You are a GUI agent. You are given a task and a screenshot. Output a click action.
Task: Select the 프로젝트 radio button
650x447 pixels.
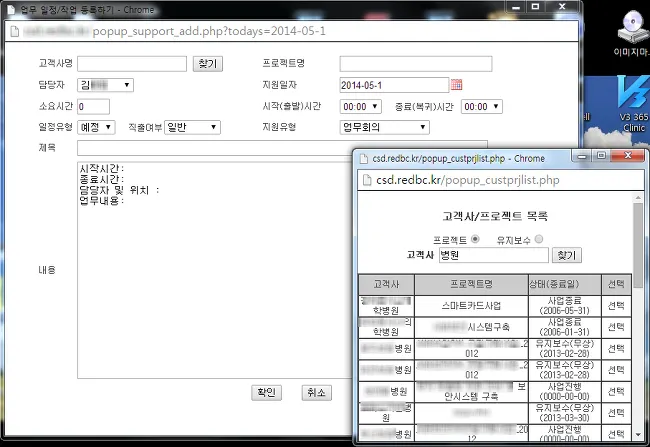tap(475, 239)
